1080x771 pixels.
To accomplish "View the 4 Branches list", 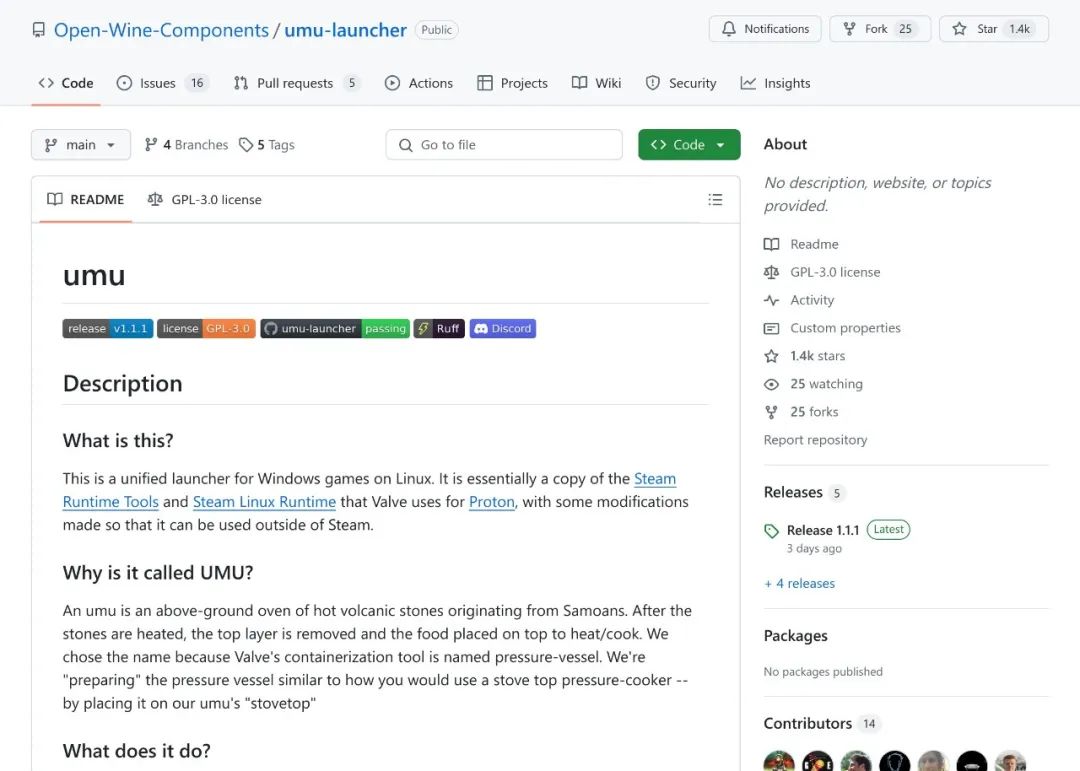I will (187, 145).
